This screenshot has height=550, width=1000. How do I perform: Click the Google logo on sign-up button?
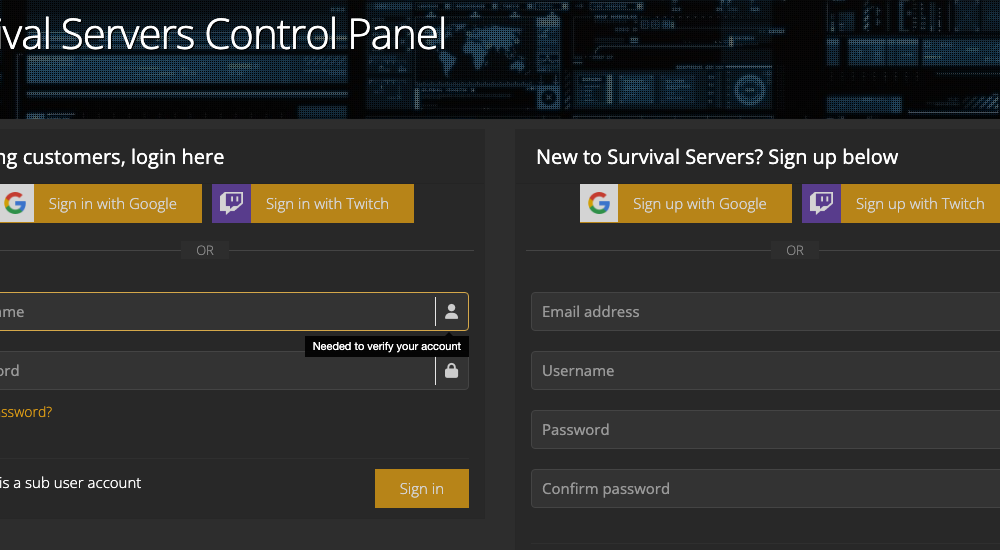(599, 204)
